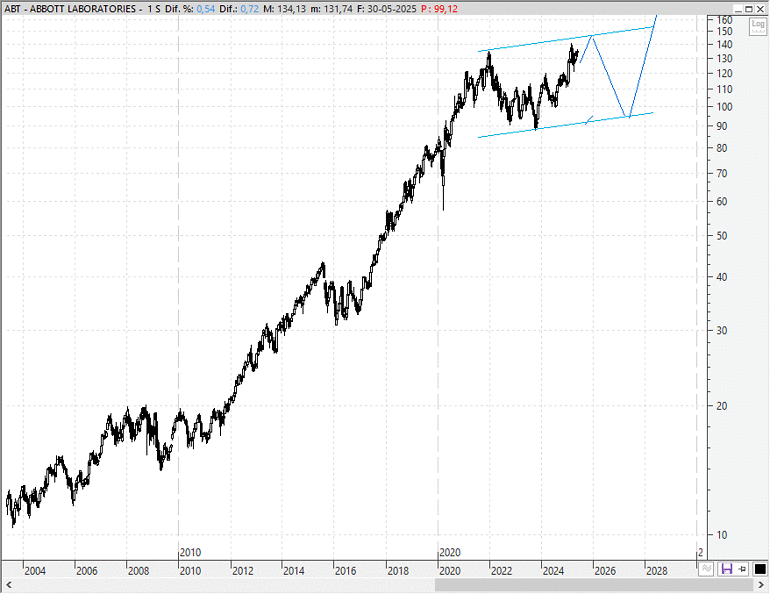Screen dimensions: 770x594
Task: Click the 110 price axis label
Action: tap(724, 89)
